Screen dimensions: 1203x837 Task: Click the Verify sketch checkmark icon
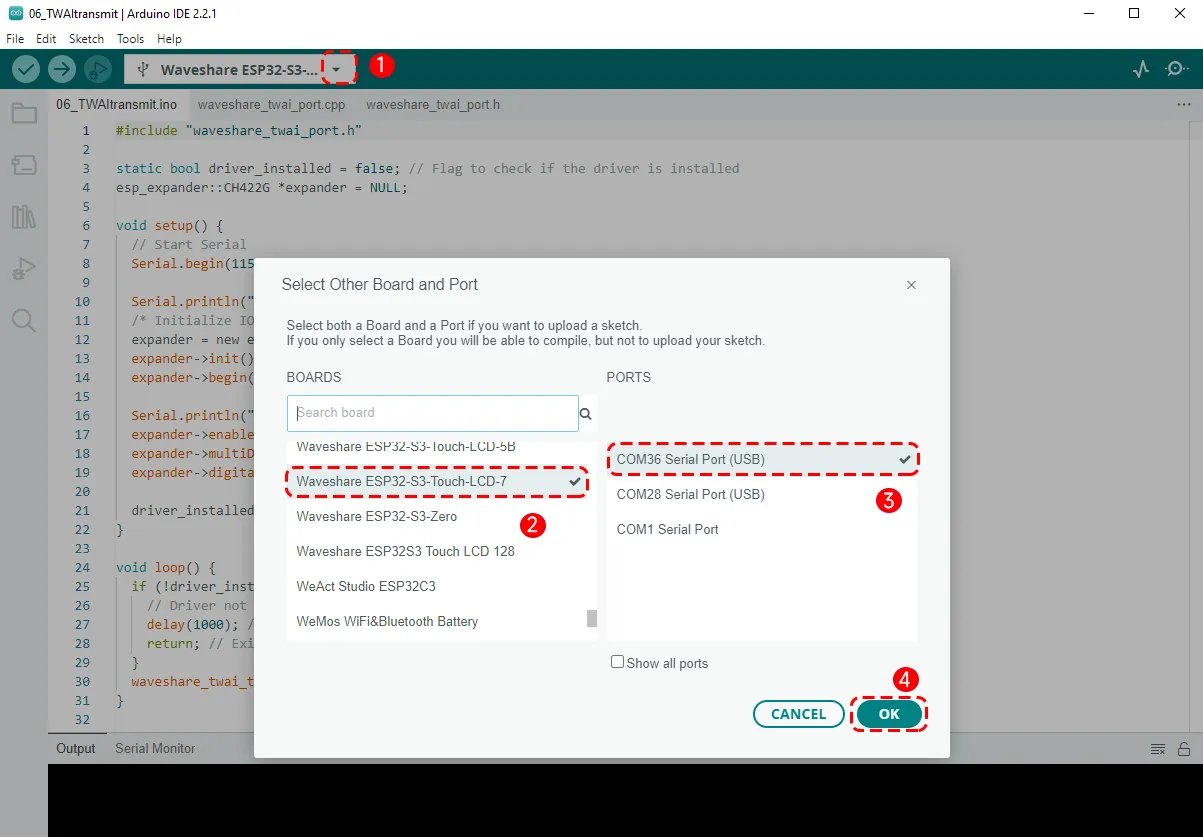coord(26,69)
